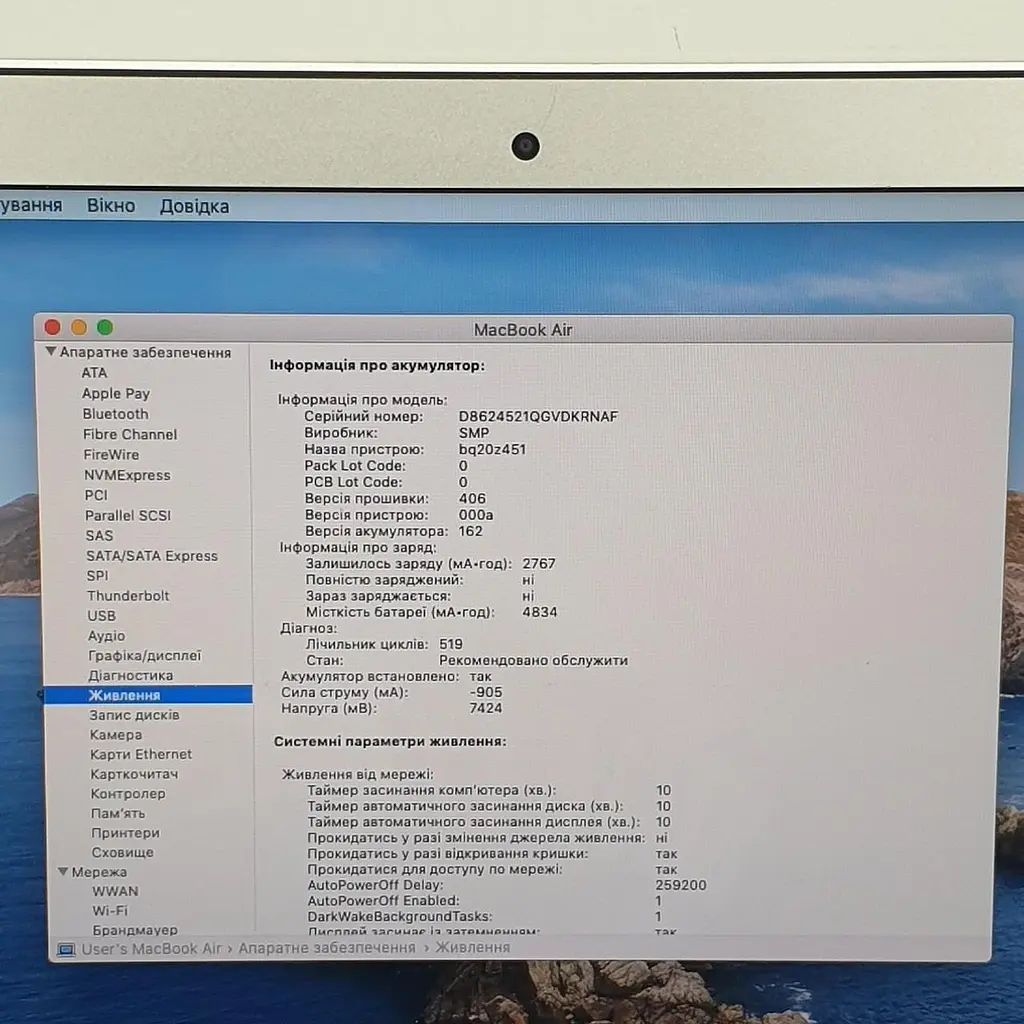Image resolution: width=1024 pixels, height=1024 pixels.
Task: Select PCI in the sidebar
Action: point(96,495)
